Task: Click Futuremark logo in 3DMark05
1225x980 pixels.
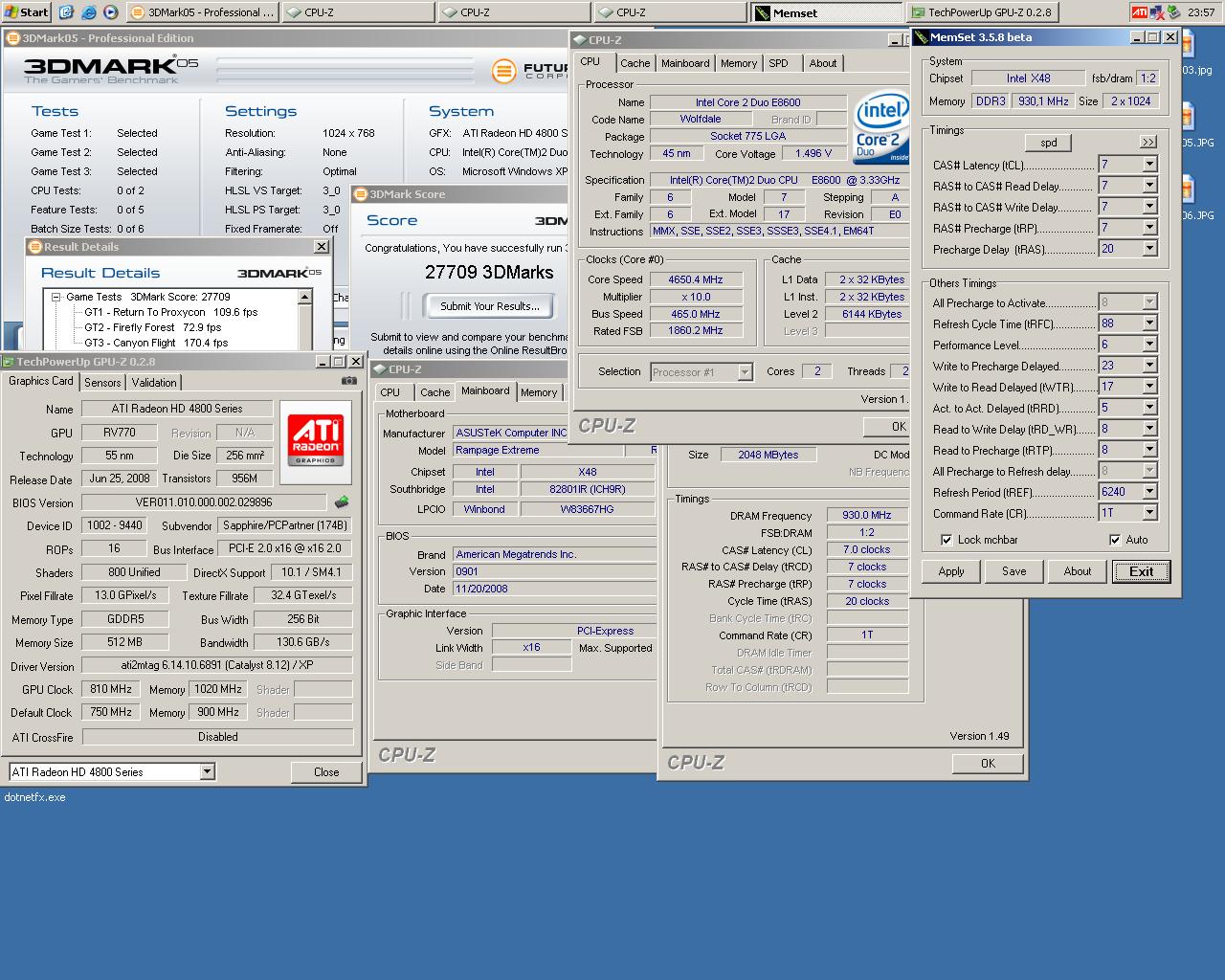Action: pos(503,71)
